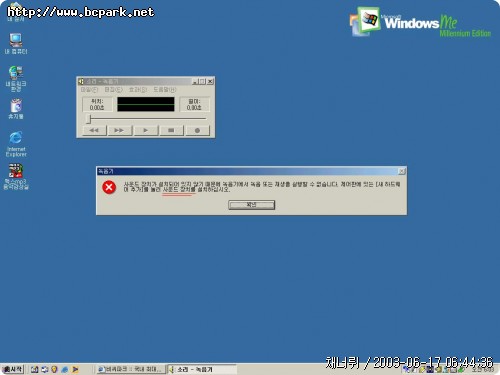Stop playback in Sound Recorder
500x375 pixels.
(x=171, y=130)
